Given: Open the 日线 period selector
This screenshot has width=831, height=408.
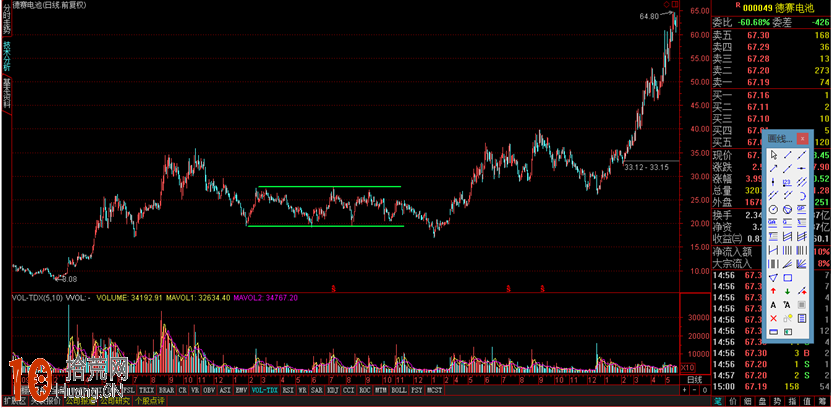Looking at the screenshot, I should coord(693,380).
